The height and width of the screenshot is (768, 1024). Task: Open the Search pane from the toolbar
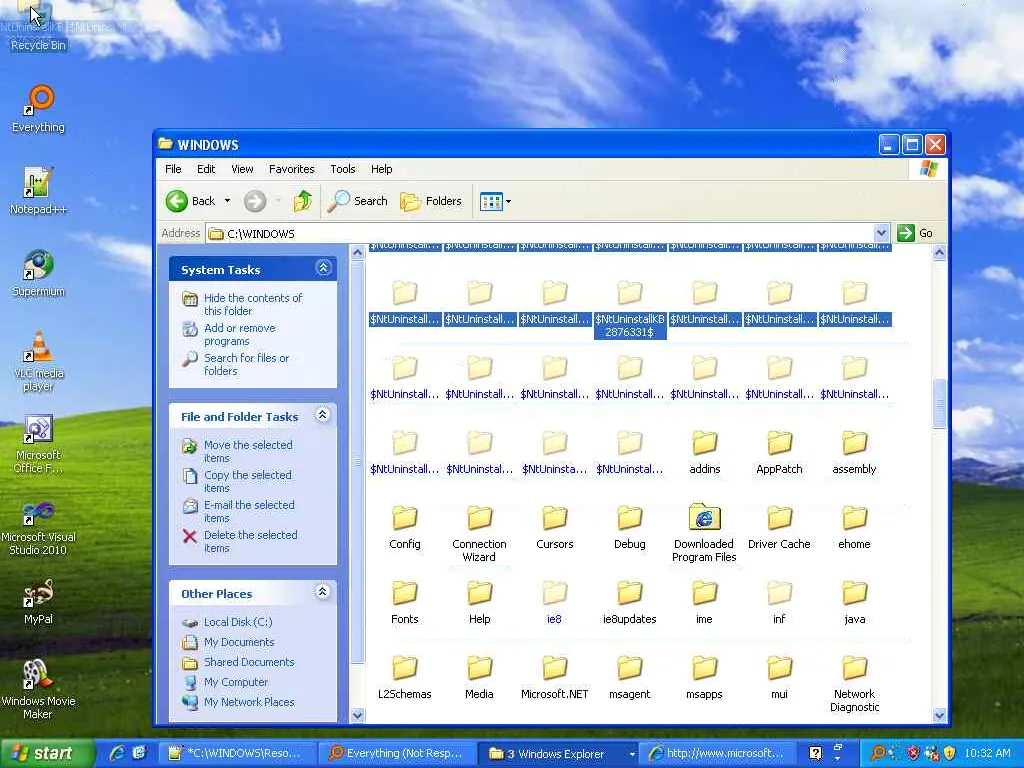click(357, 201)
